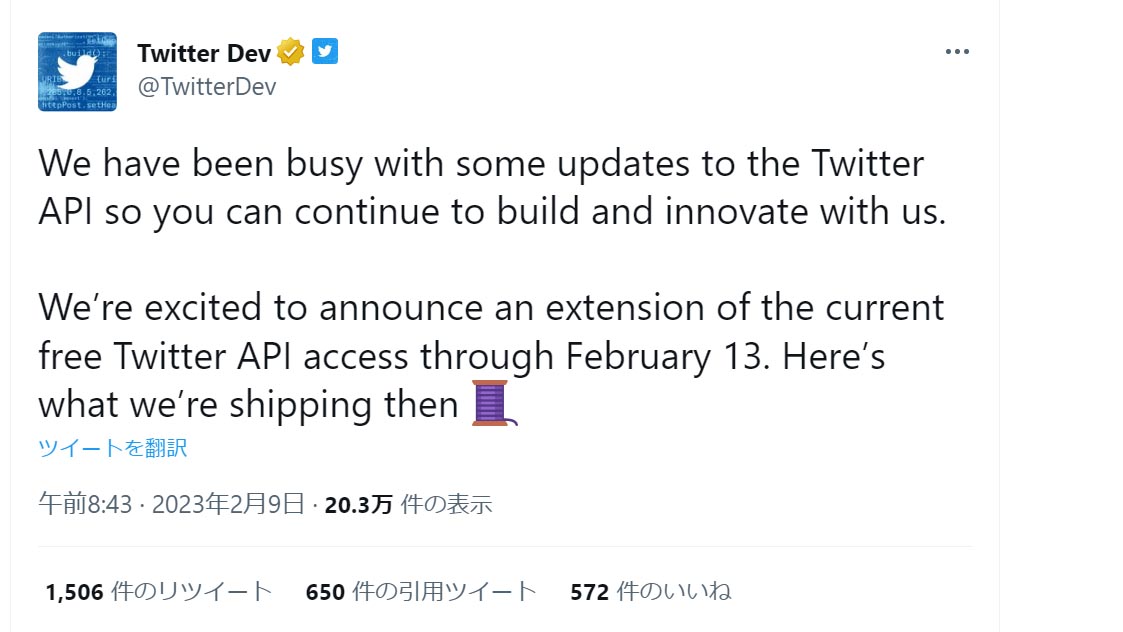Viewport: 1123px width, 632px height.
Task: Open the 650 件の引用ツイート list
Action: click(x=421, y=592)
